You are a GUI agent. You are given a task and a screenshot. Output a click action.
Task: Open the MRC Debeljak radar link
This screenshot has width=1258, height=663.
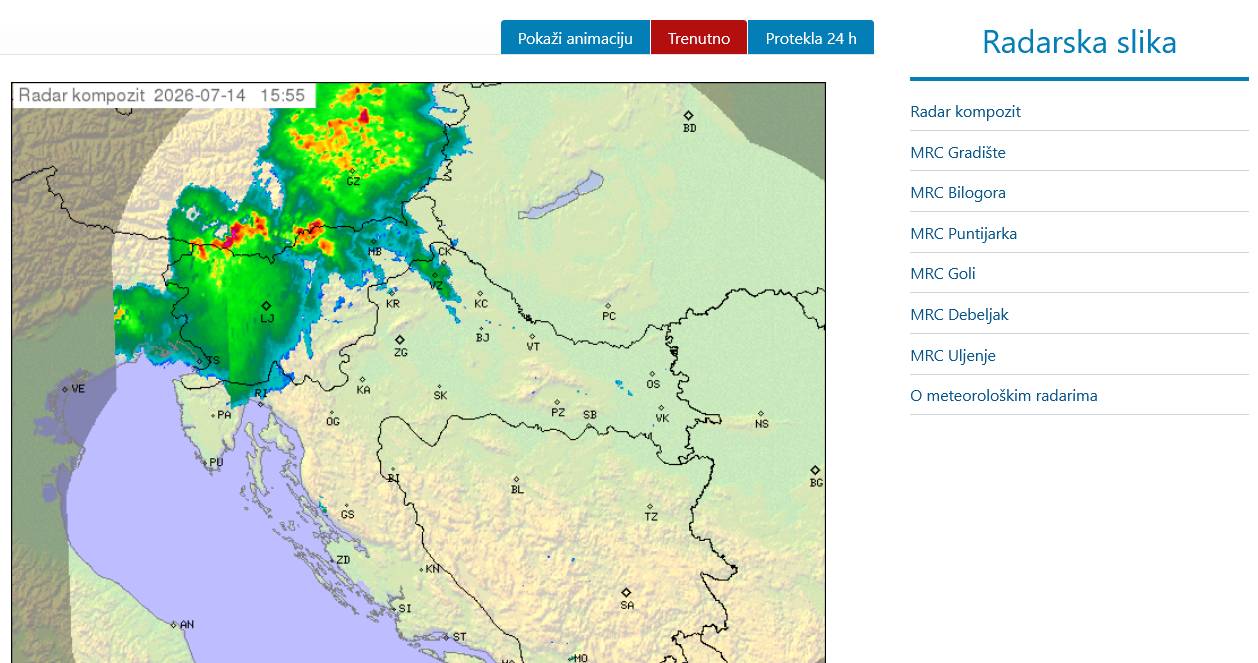coord(959,314)
